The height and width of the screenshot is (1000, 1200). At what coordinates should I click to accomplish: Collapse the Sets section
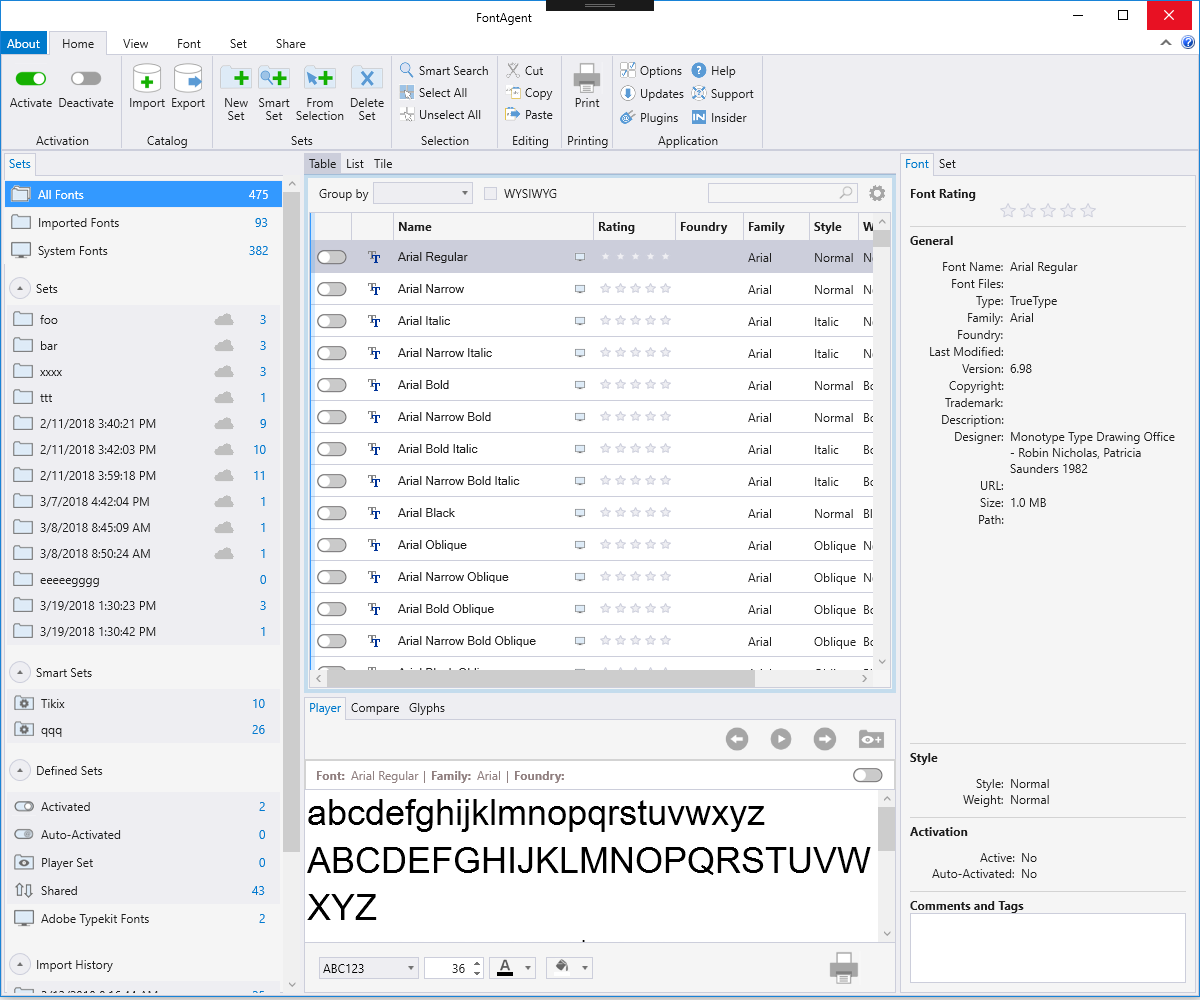pos(19,289)
